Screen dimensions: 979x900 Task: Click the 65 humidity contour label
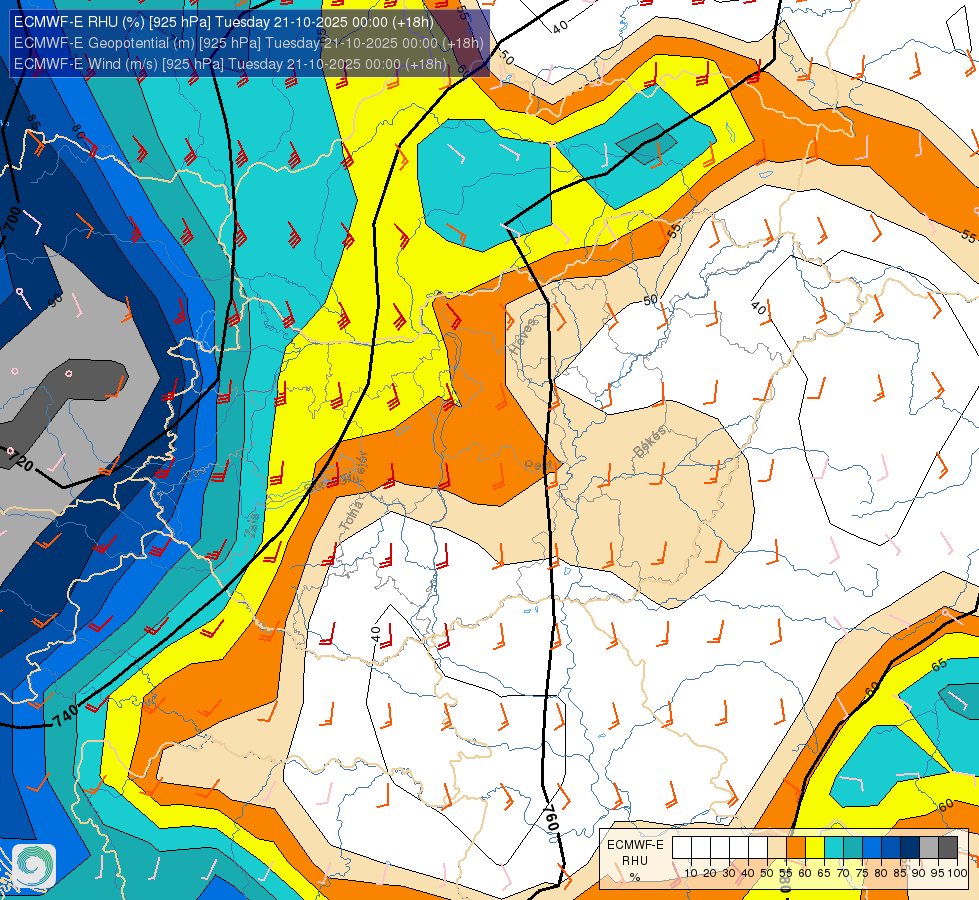[939, 665]
